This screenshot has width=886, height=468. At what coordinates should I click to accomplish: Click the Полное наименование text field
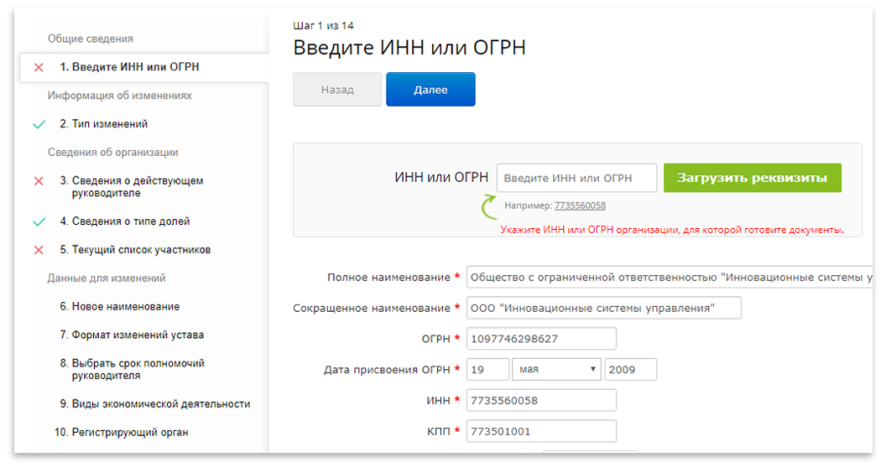pos(670,277)
